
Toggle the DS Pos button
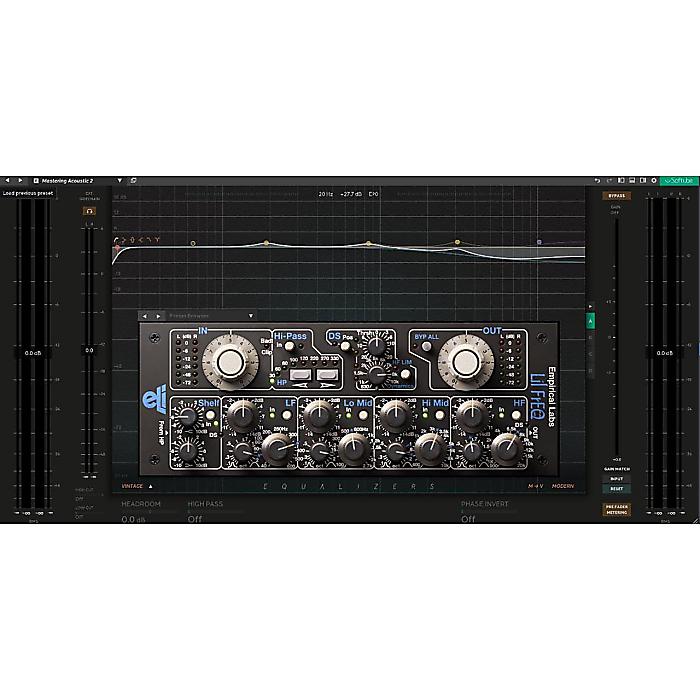coord(345,346)
